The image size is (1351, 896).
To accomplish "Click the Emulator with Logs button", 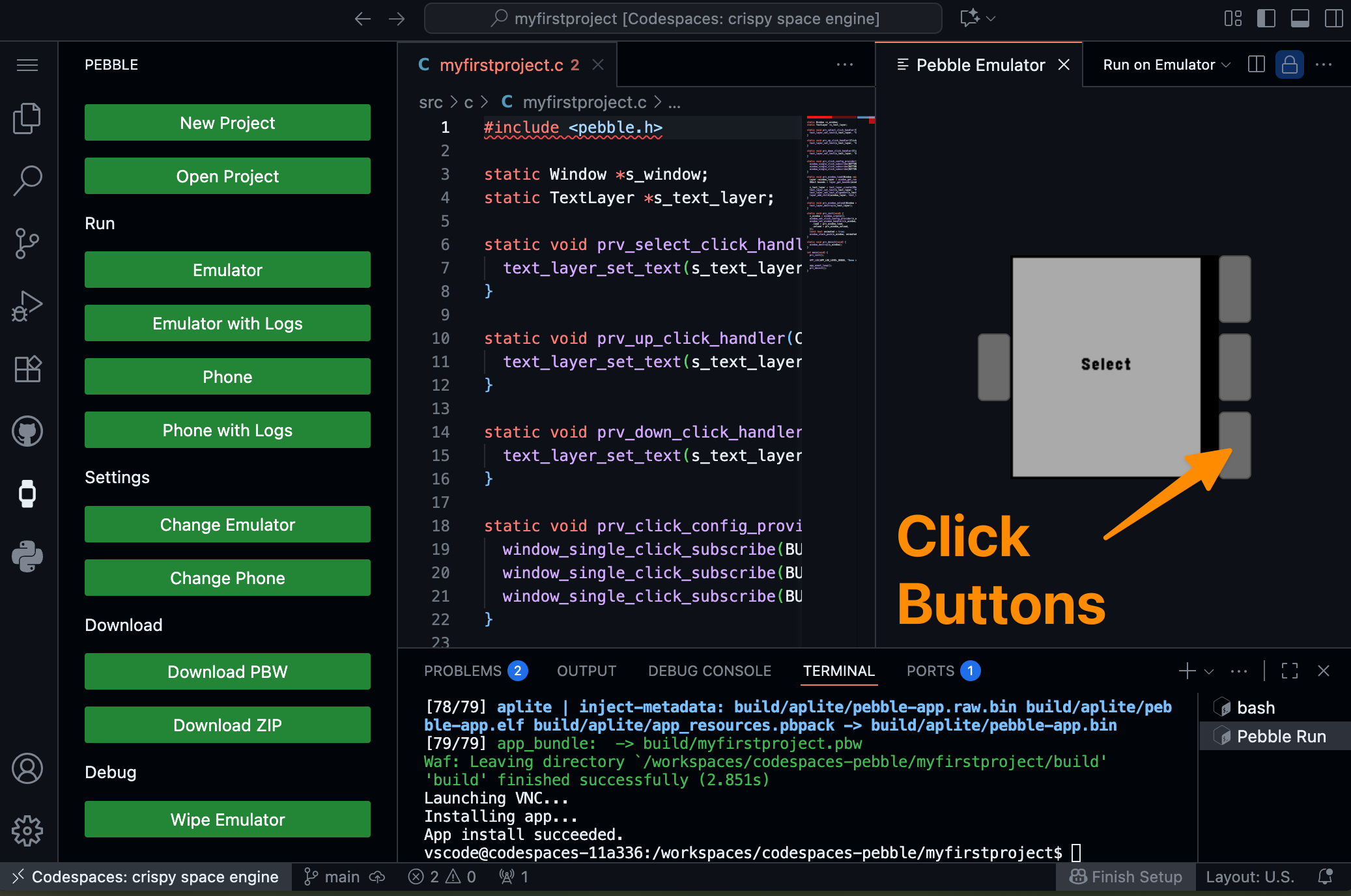I will [x=227, y=323].
